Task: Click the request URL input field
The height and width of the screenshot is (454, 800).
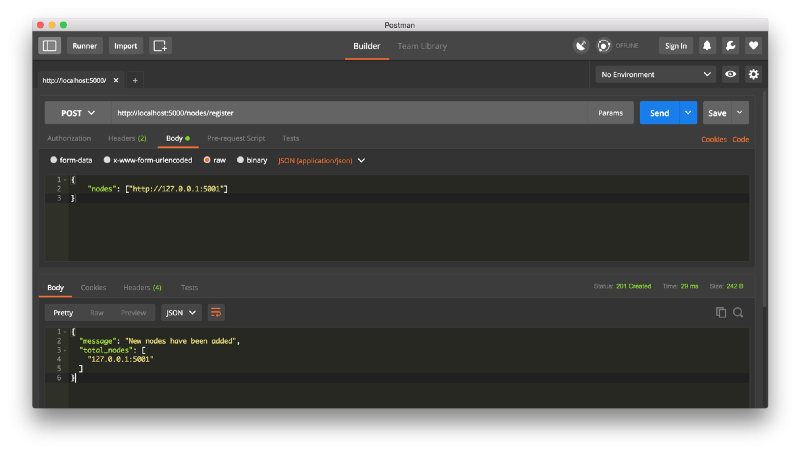Action: coord(345,113)
